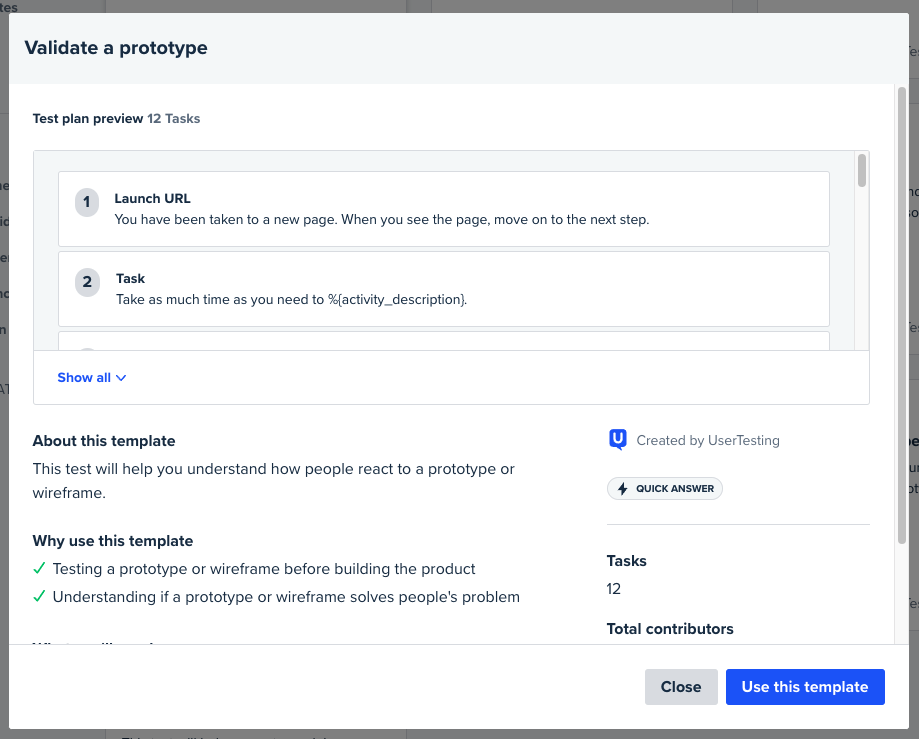Click the lightning bolt in Quick Answer badge
Viewport: 919px width, 739px height.
click(623, 489)
